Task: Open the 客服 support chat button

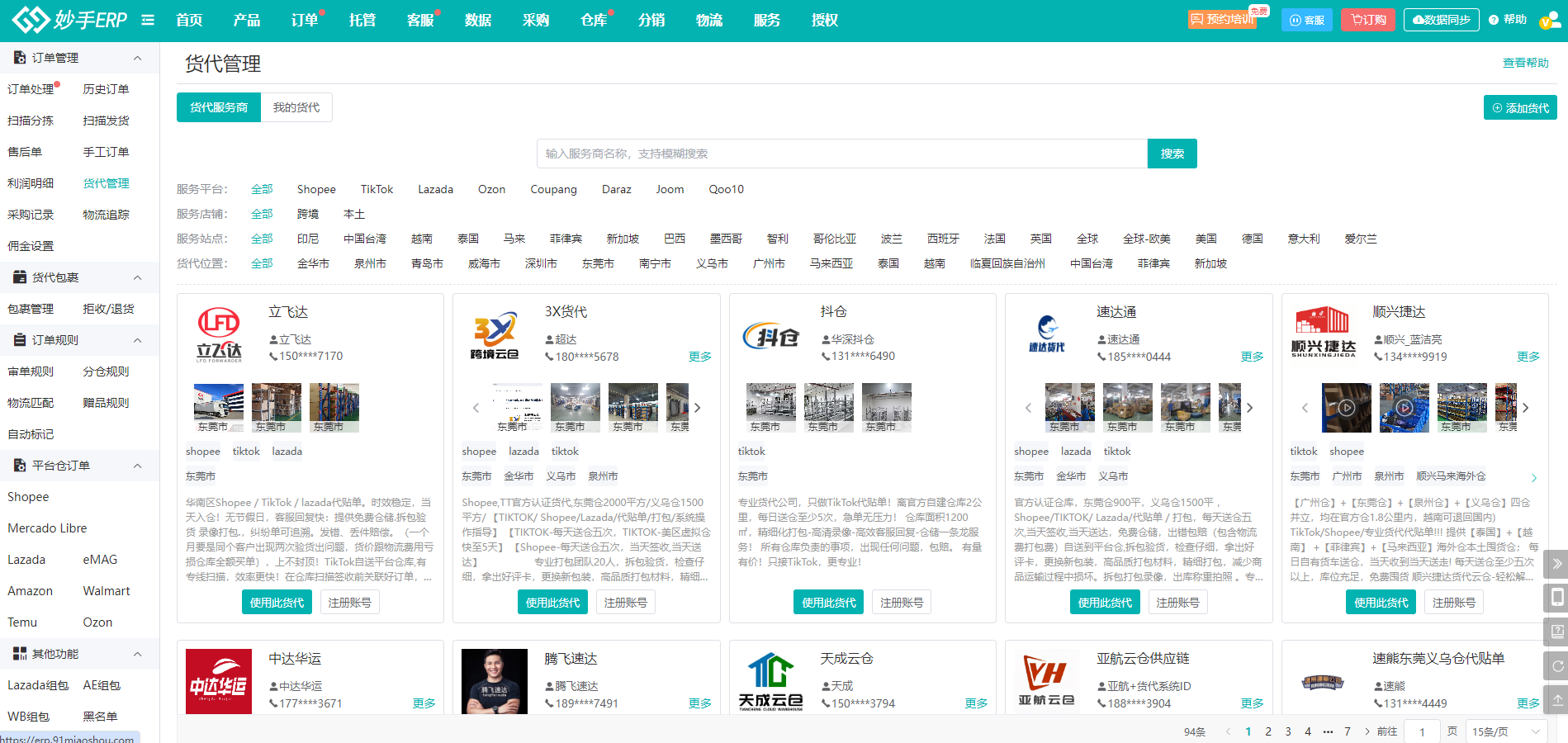Action: [1306, 20]
